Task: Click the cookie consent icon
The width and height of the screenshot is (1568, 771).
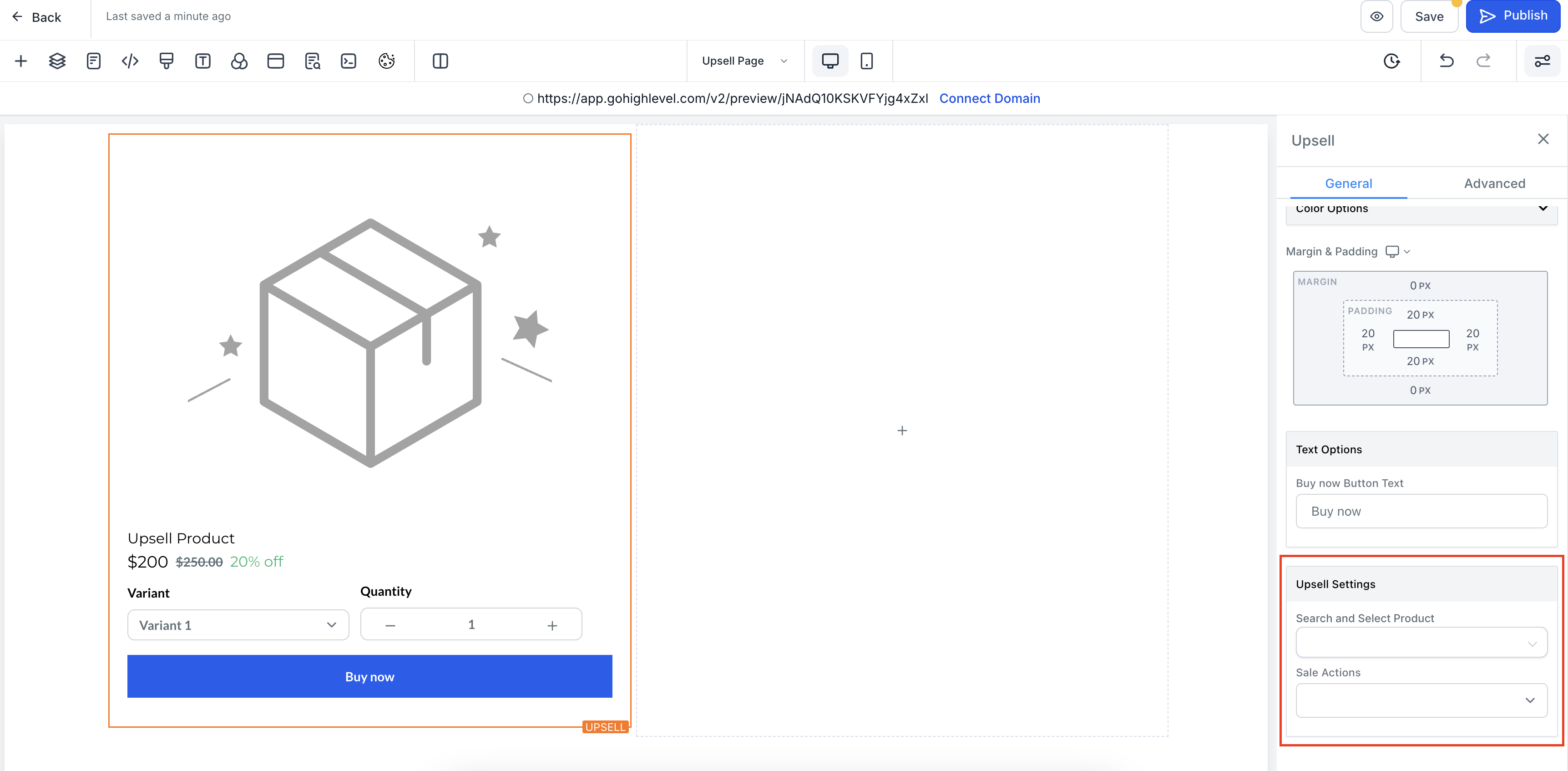Action: tap(386, 61)
